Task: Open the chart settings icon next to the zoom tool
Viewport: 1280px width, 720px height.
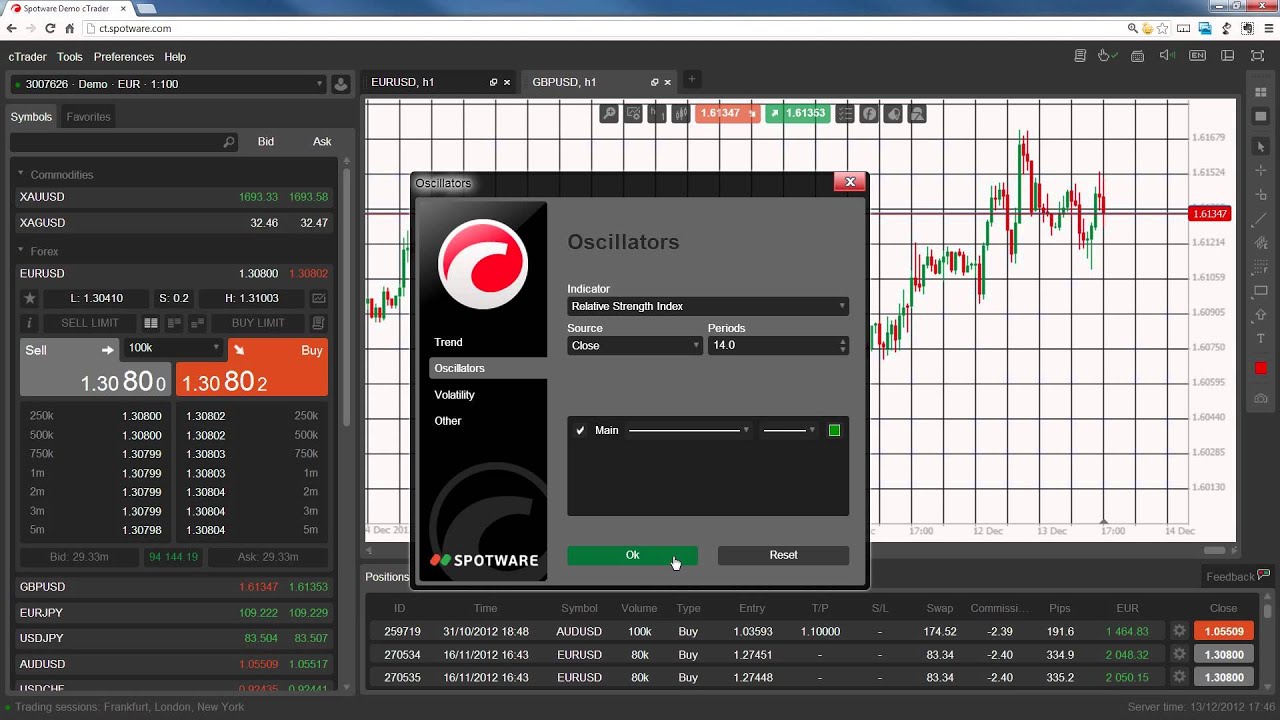Action: (633, 114)
